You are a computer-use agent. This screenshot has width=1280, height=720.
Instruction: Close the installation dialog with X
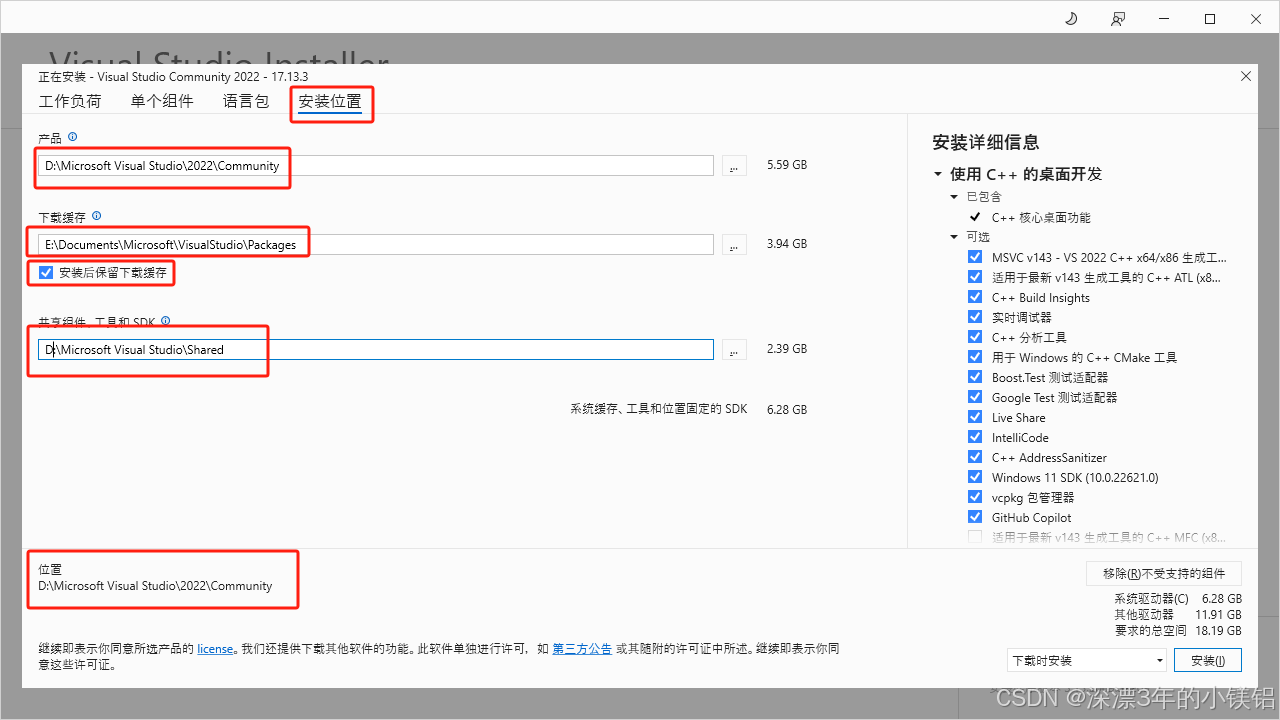[x=1245, y=76]
